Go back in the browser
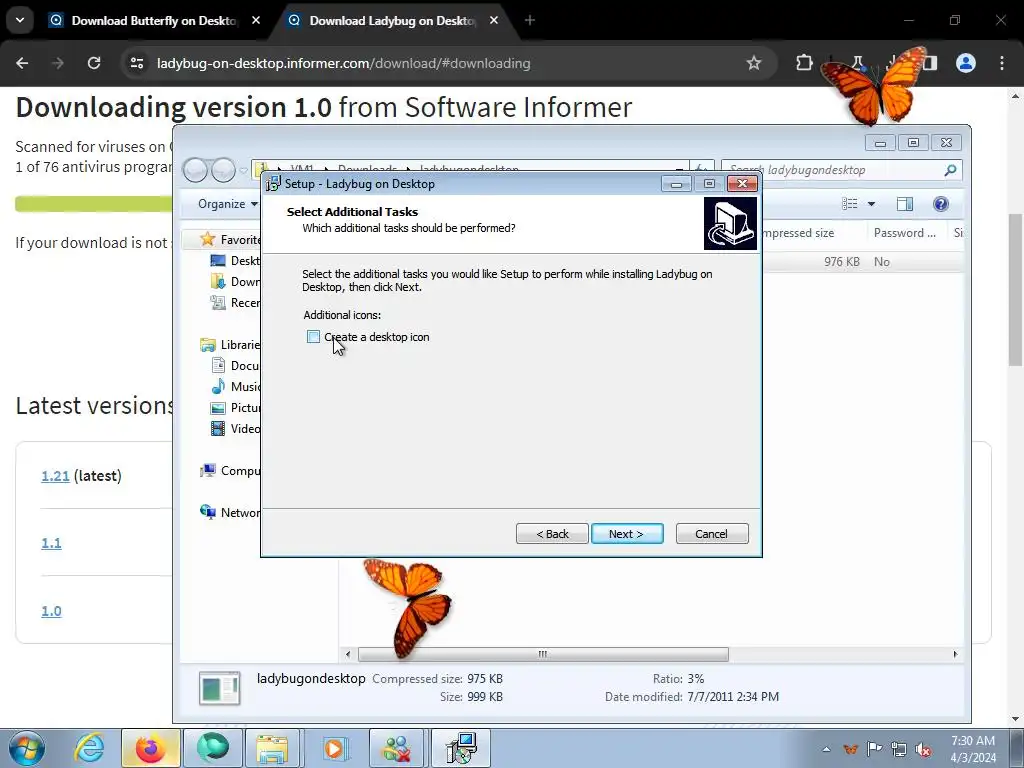 click(22, 63)
